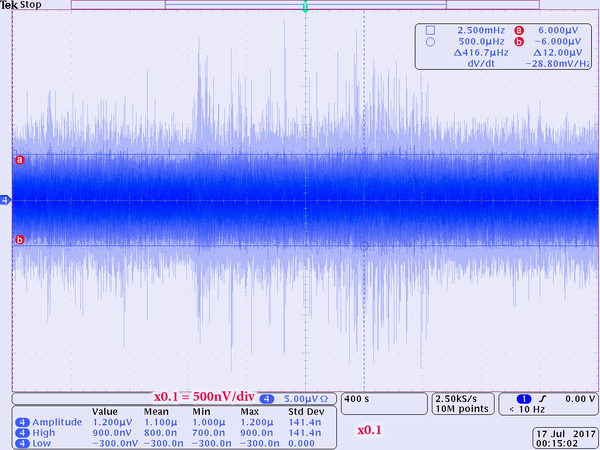Click channel 4 badge beside 5.00µV
The image size is (600, 450).
click(267, 399)
